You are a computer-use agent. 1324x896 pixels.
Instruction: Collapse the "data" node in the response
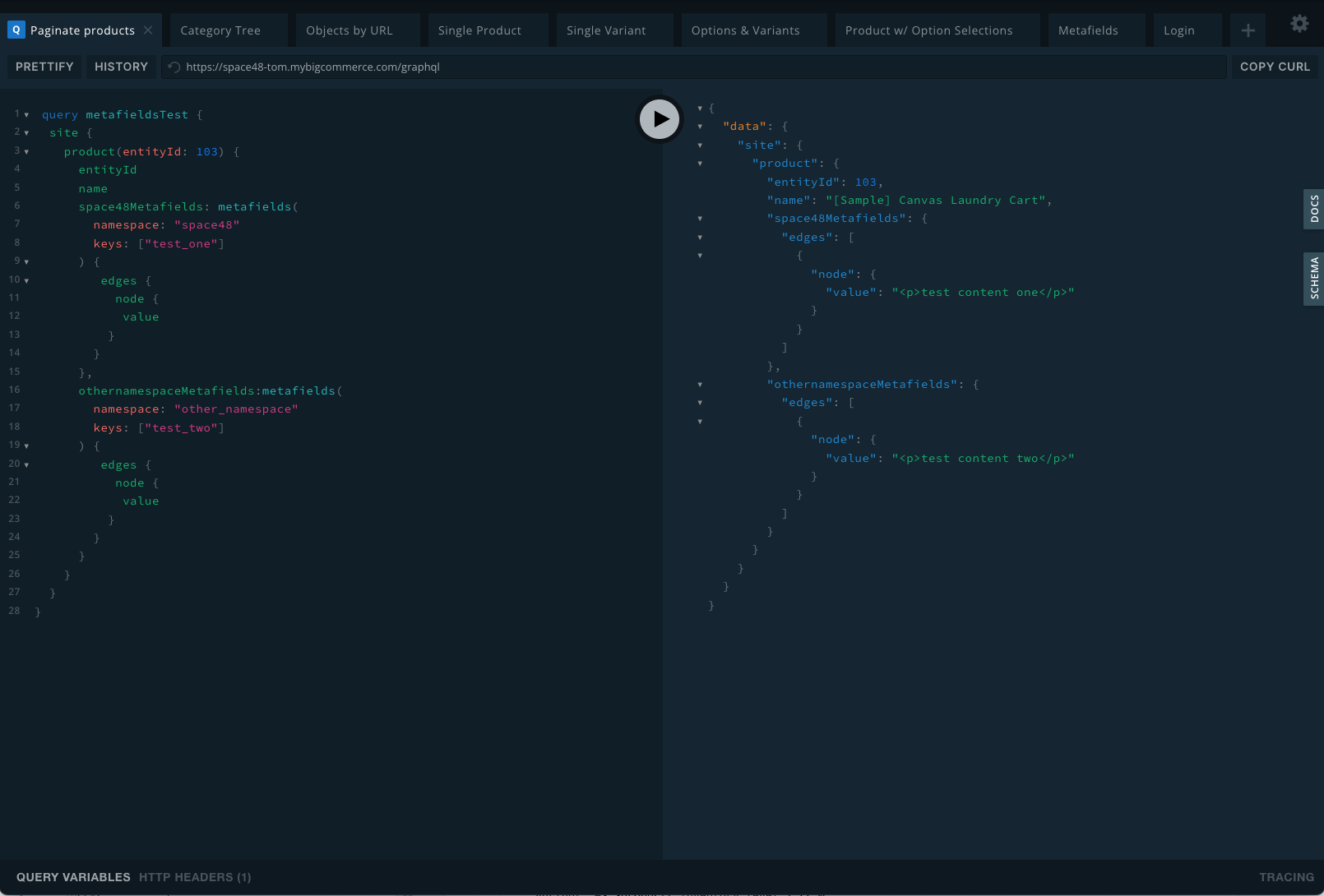click(x=700, y=127)
